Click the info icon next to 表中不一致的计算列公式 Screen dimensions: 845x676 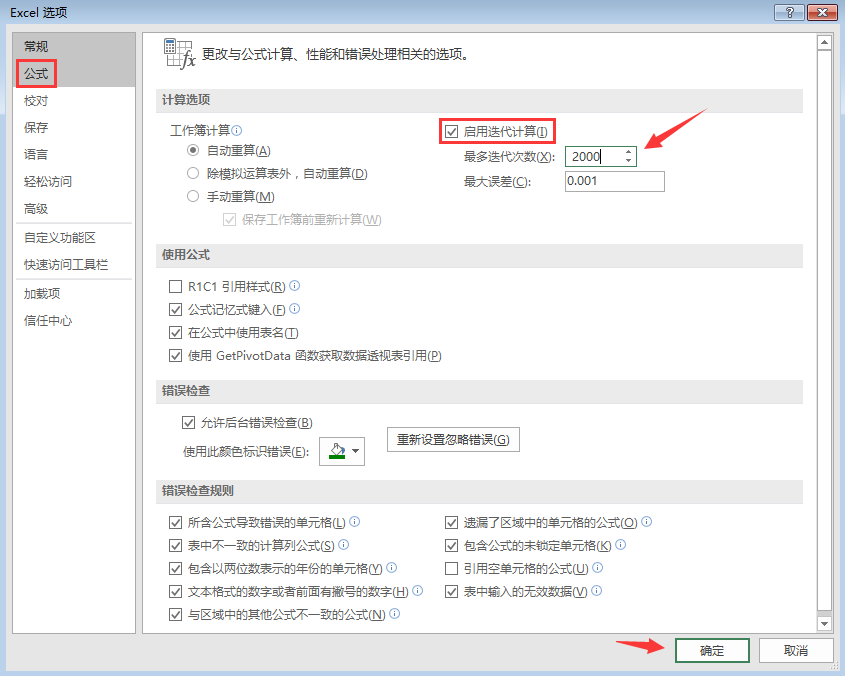[x=343, y=544]
